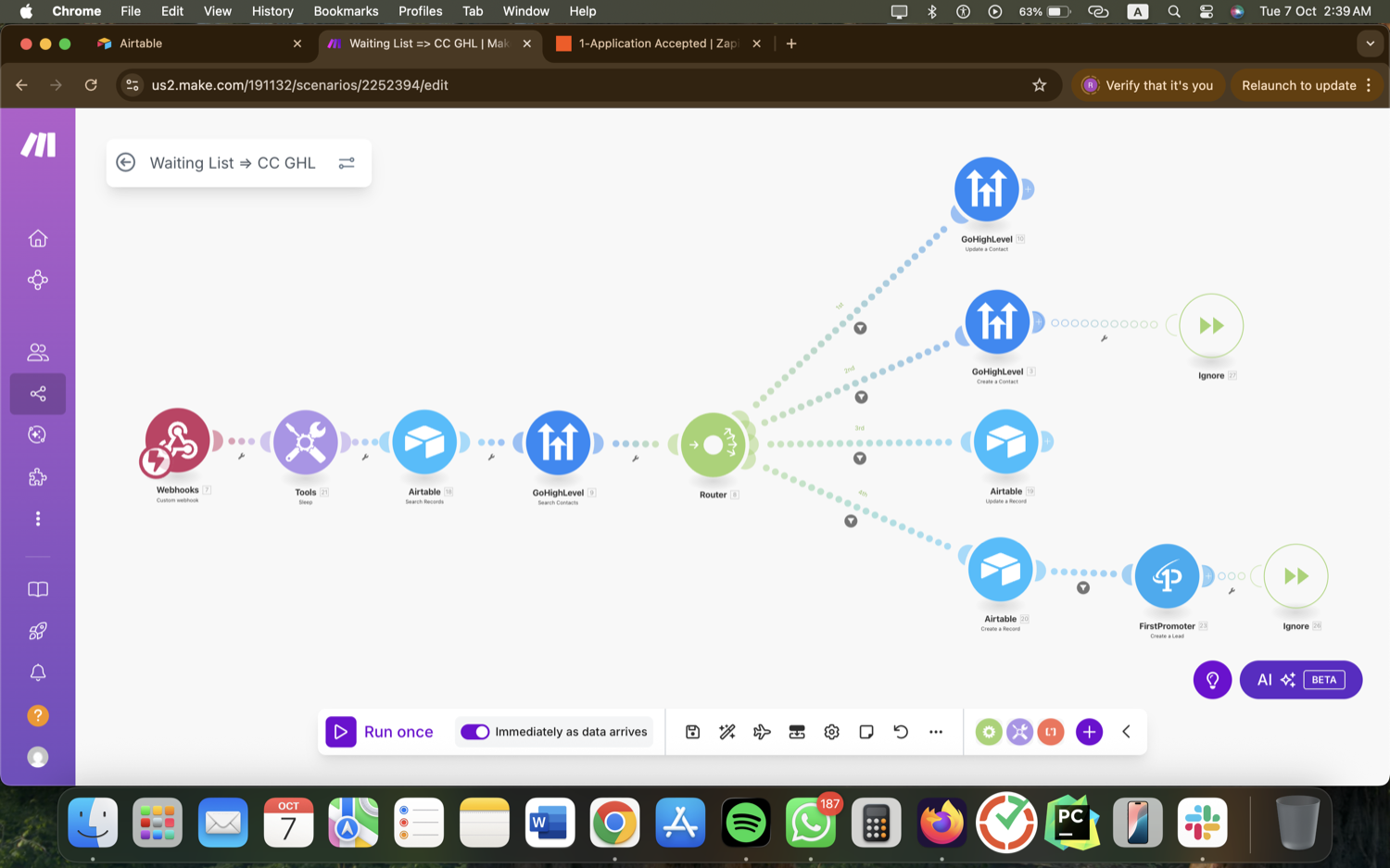Open the AI BETA assistant button
This screenshot has width=1390, height=868.
(1300, 680)
